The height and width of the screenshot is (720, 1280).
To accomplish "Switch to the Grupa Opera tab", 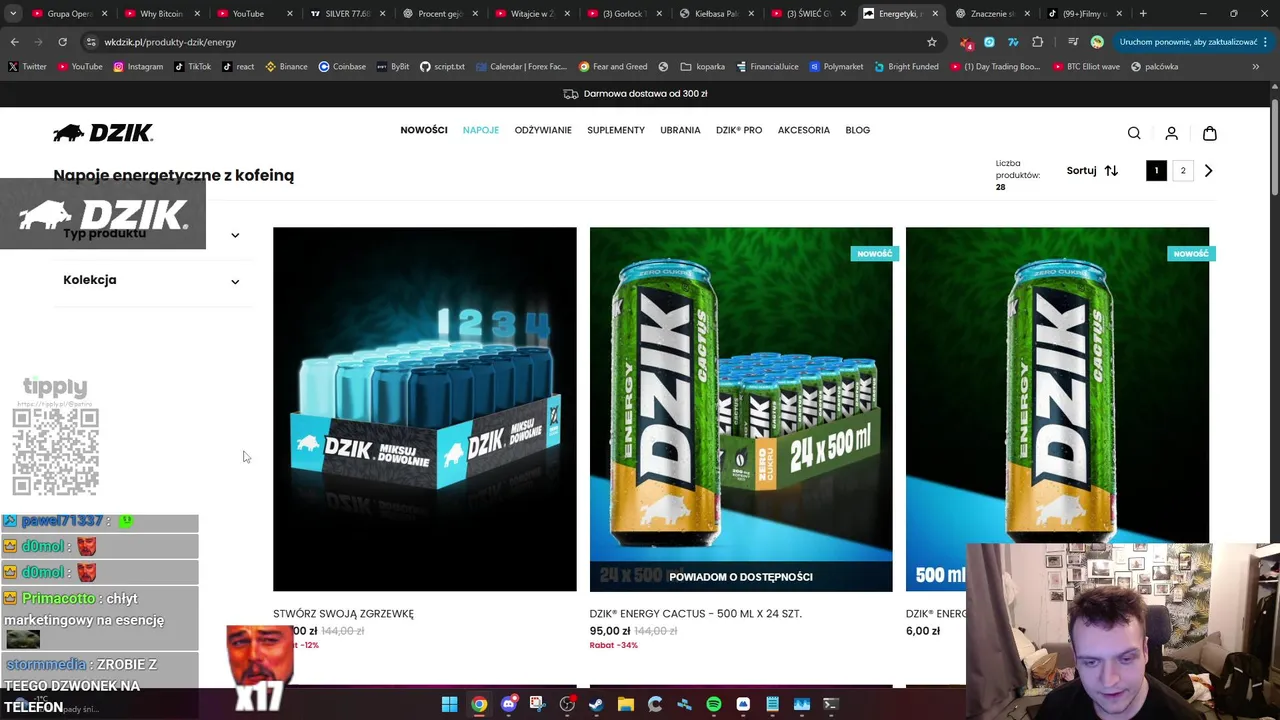I will [x=69, y=14].
